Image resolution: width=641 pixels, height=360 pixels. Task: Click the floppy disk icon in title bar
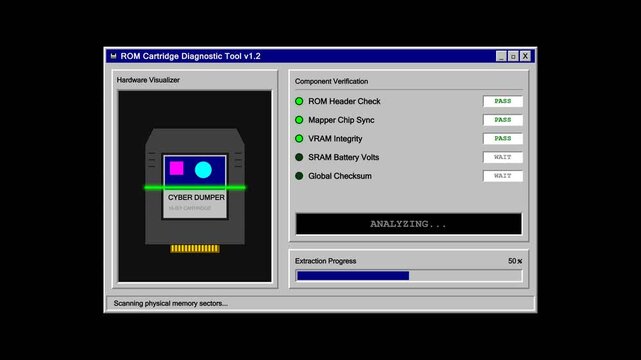(x=113, y=56)
